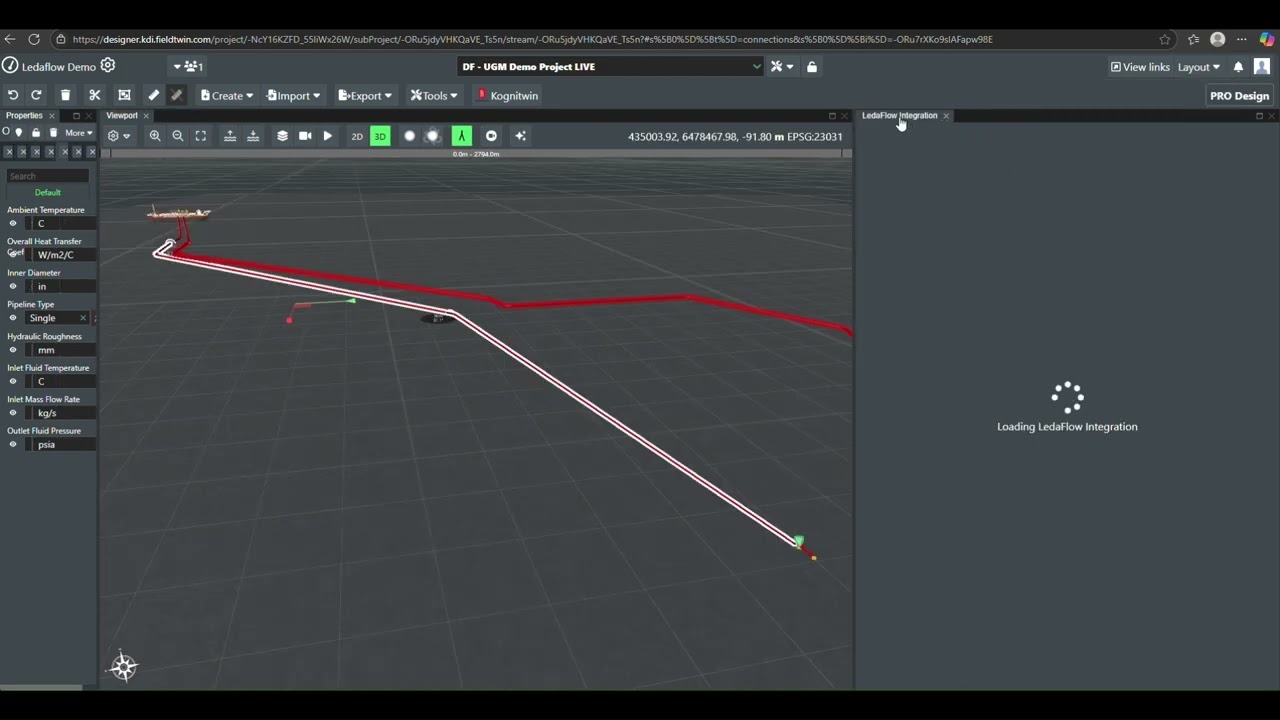Click the browser bookmark star icon

pos(1165,39)
